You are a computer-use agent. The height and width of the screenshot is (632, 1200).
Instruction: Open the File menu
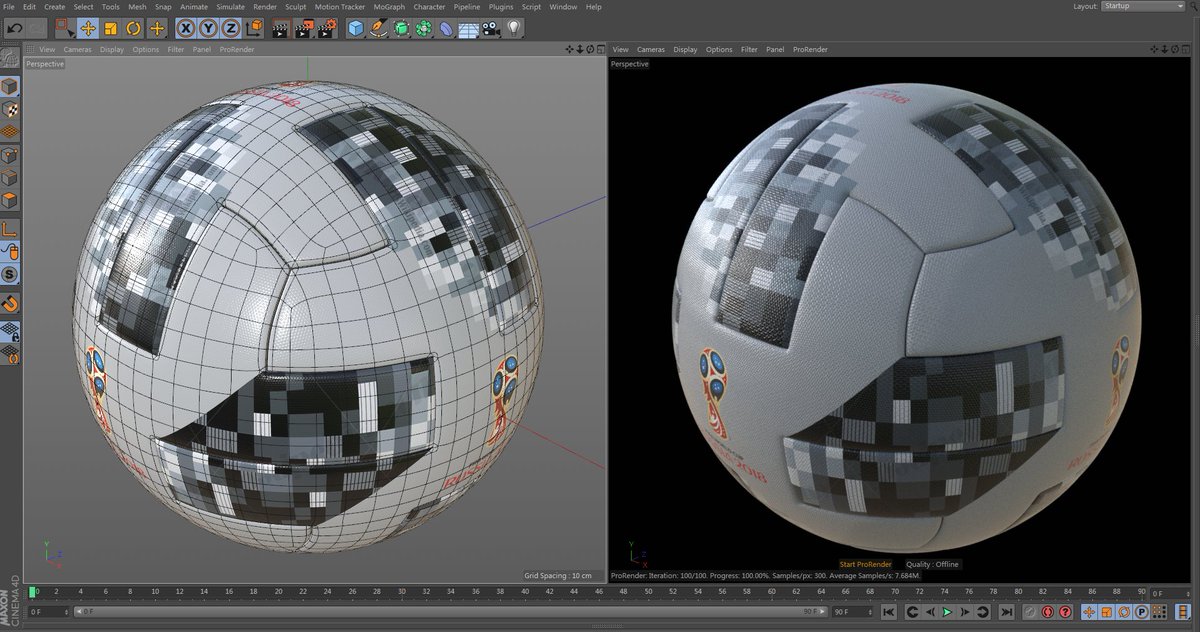(9, 7)
